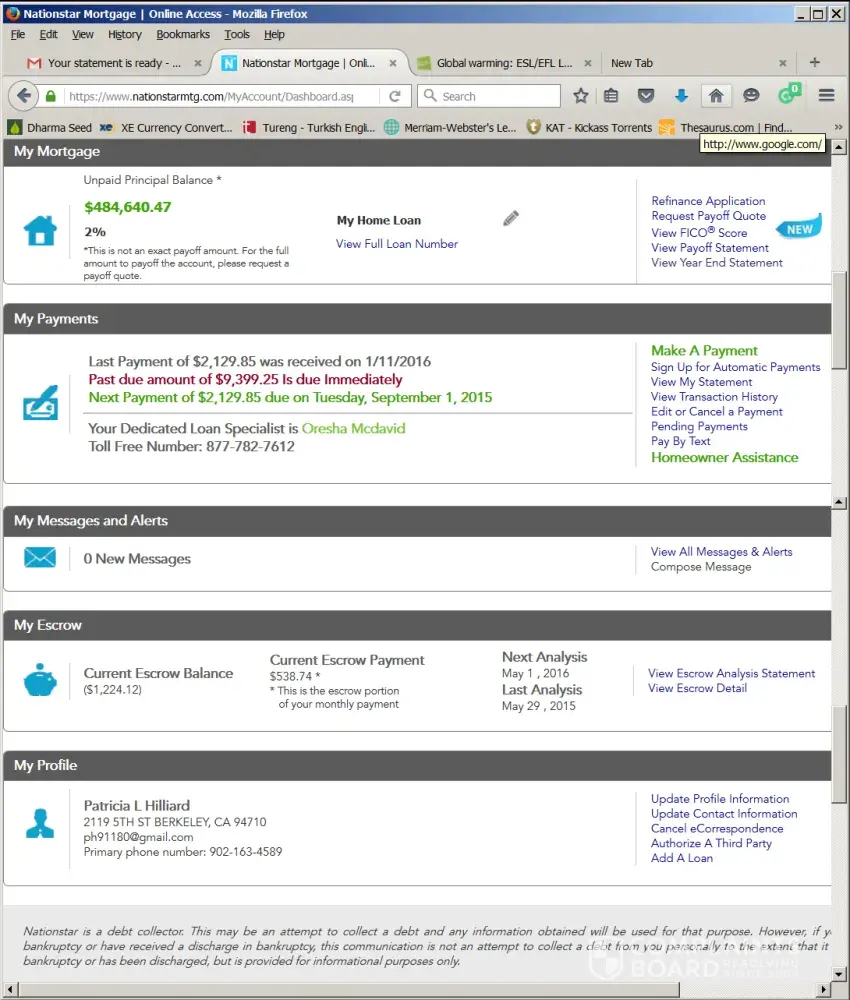The width and height of the screenshot is (850, 1000).
Task: Click the payment check-writing icon
Action: coord(40,402)
